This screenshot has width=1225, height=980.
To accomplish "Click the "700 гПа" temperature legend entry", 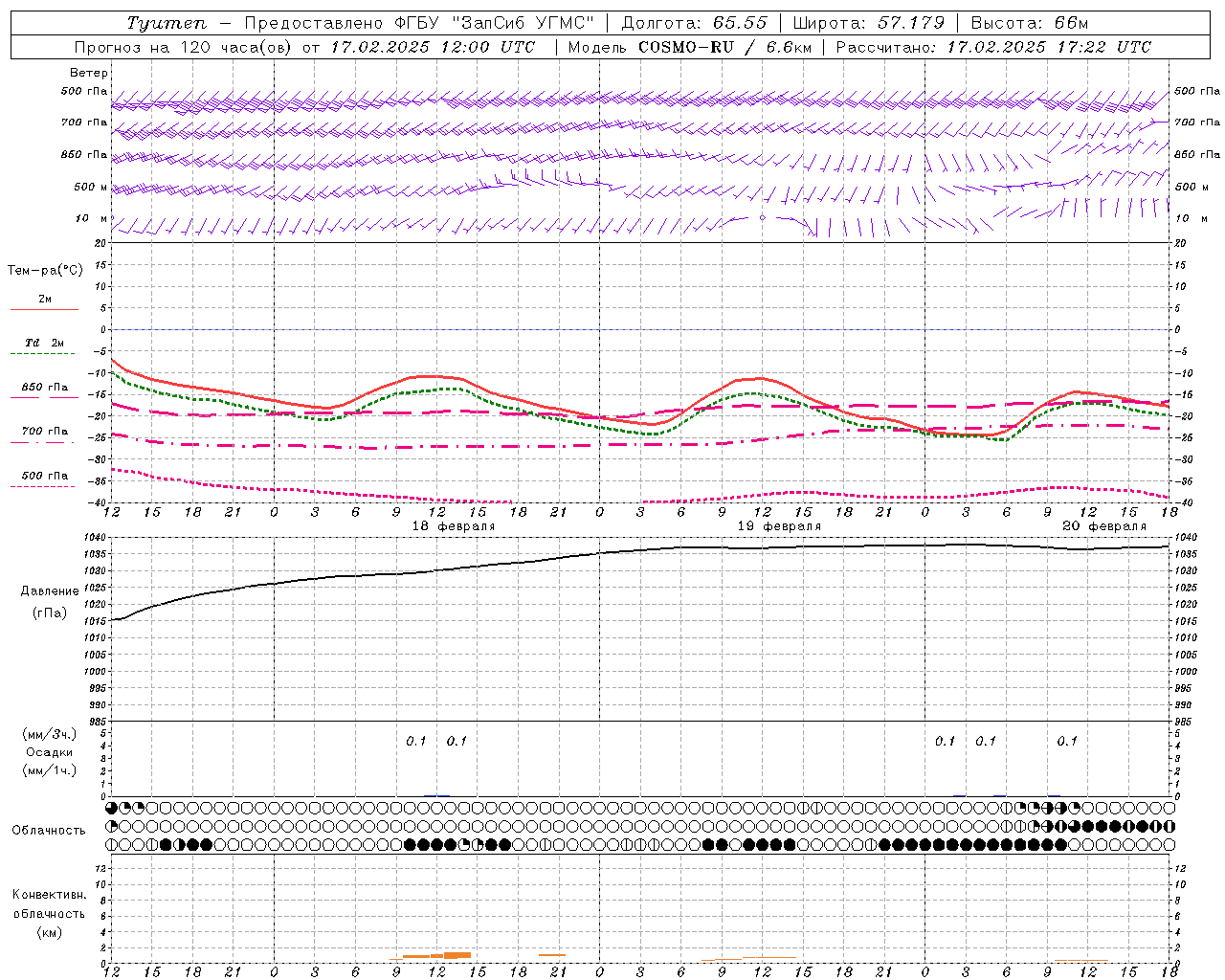I will [x=45, y=432].
